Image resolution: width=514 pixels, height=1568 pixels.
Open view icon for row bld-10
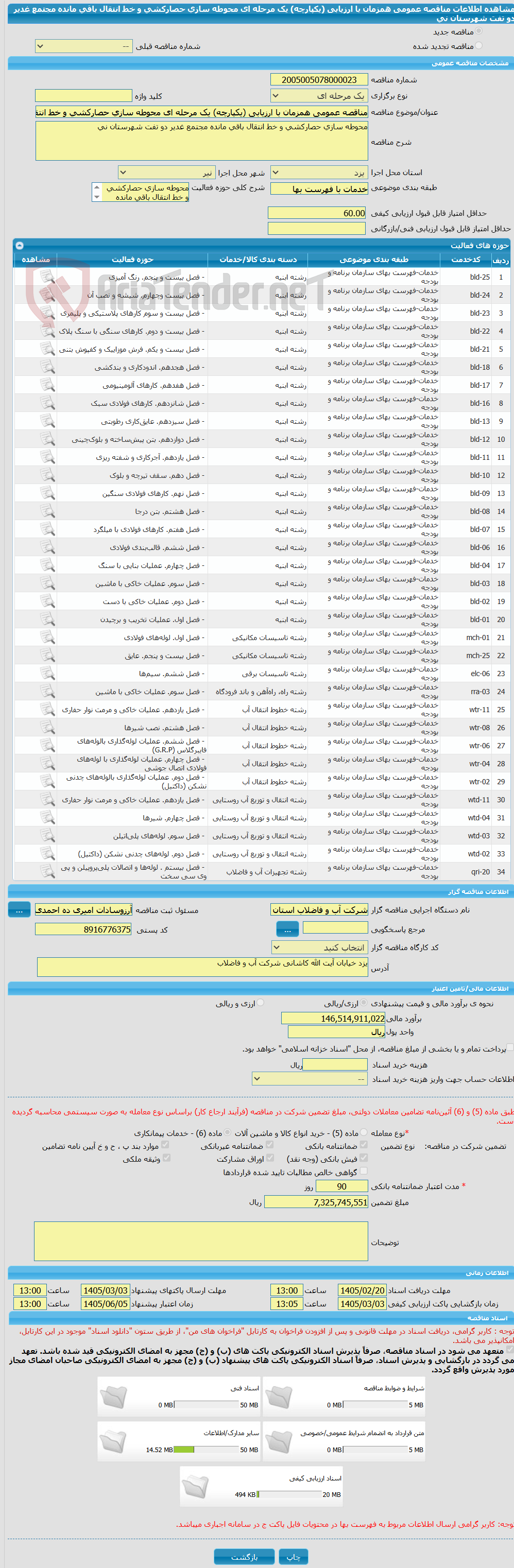tap(47, 475)
